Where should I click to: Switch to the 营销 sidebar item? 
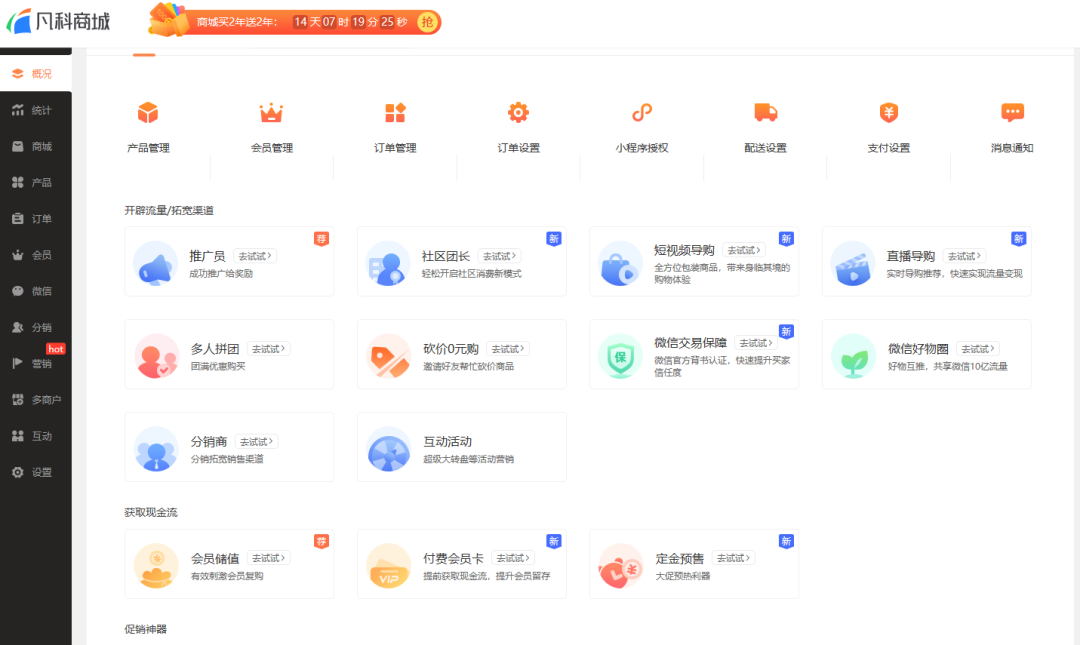(x=36, y=363)
